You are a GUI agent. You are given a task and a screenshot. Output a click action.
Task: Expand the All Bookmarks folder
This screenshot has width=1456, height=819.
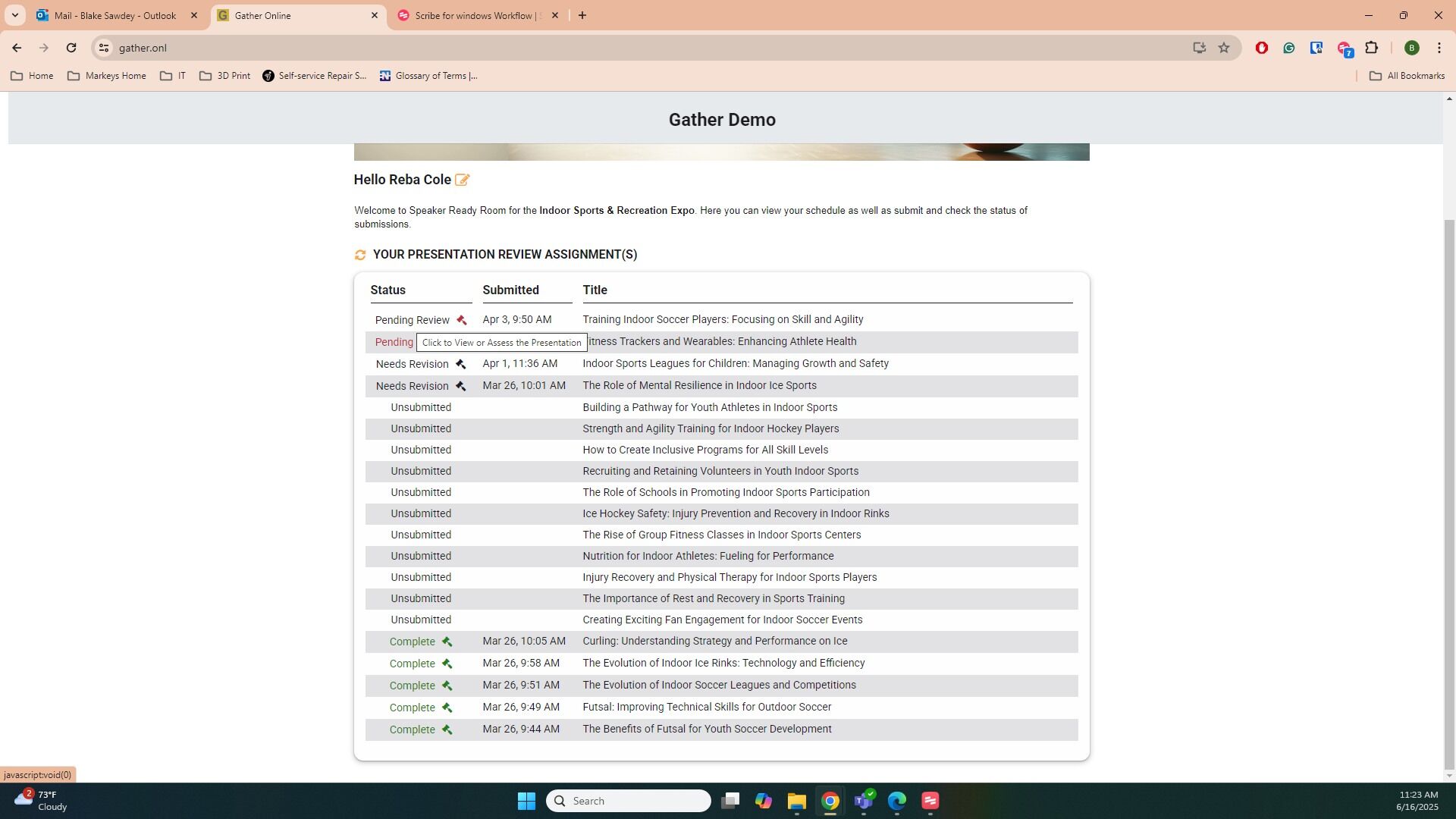tap(1407, 76)
